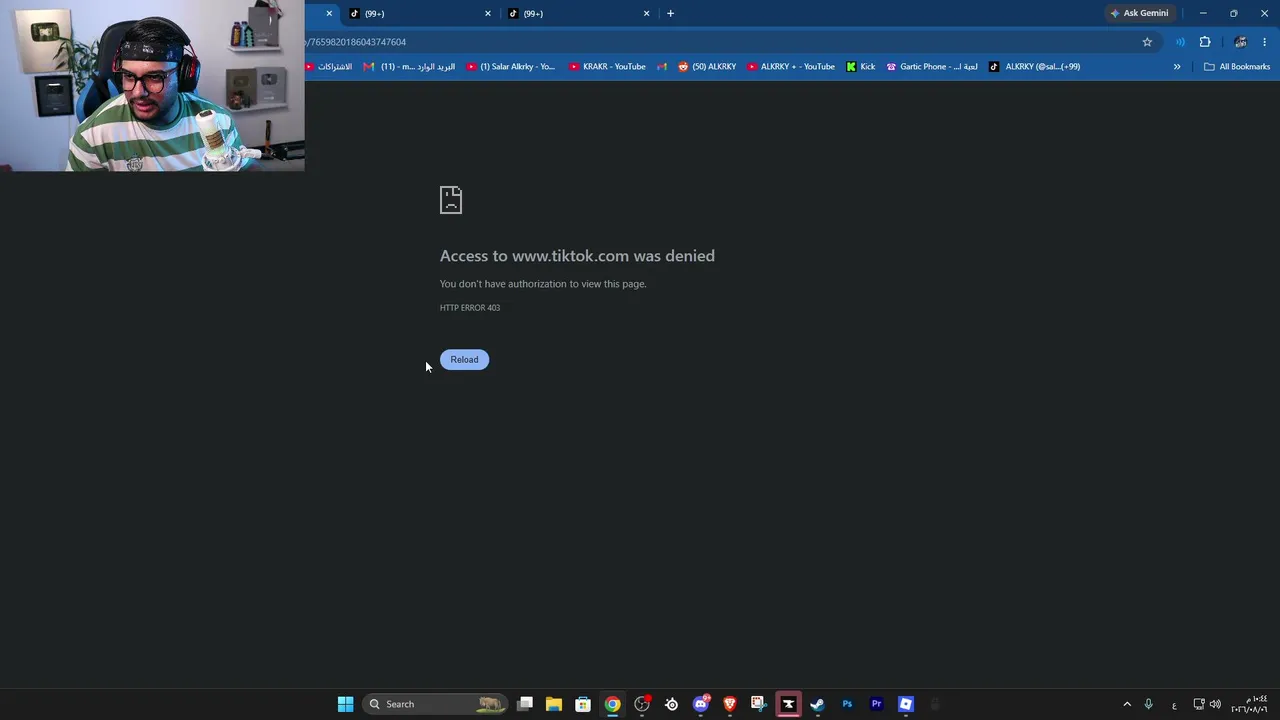Open the Chrome extensions puzzle icon
This screenshot has height=720, width=1280.
1205,42
